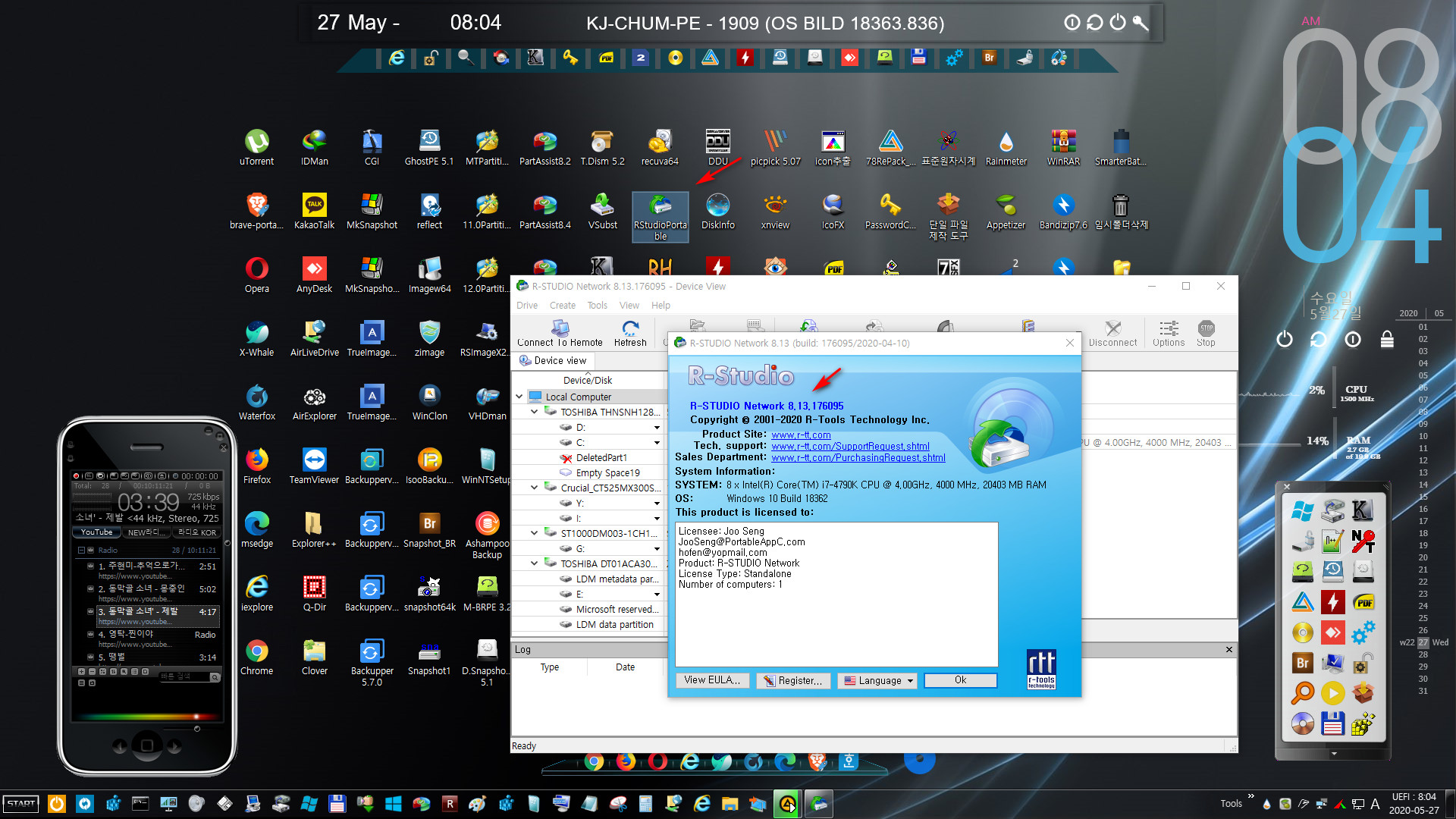Select the Device view tab
Viewport: 1456px width, 819px height.
pos(553,361)
